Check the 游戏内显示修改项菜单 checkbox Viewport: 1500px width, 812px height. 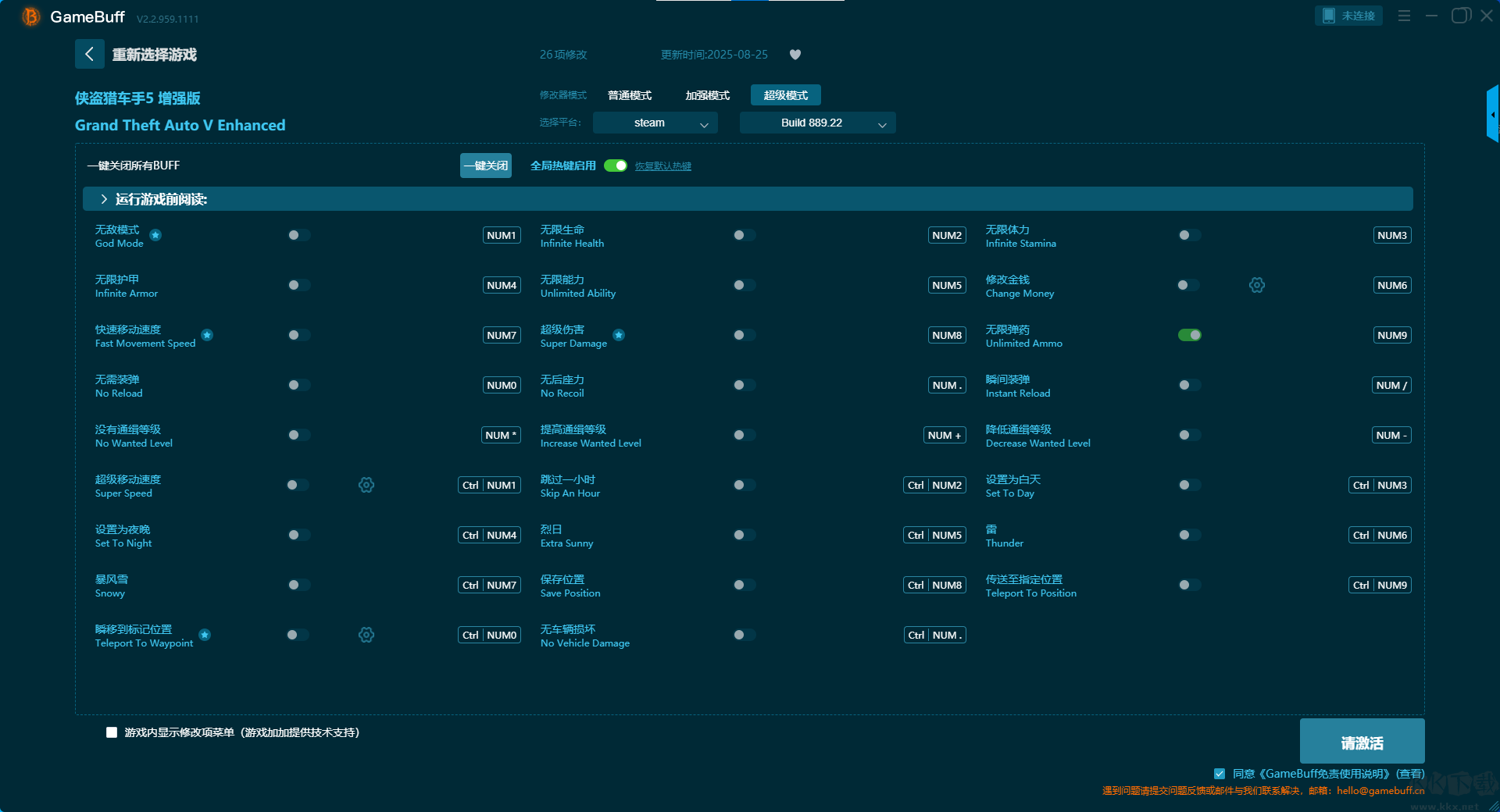(112, 732)
